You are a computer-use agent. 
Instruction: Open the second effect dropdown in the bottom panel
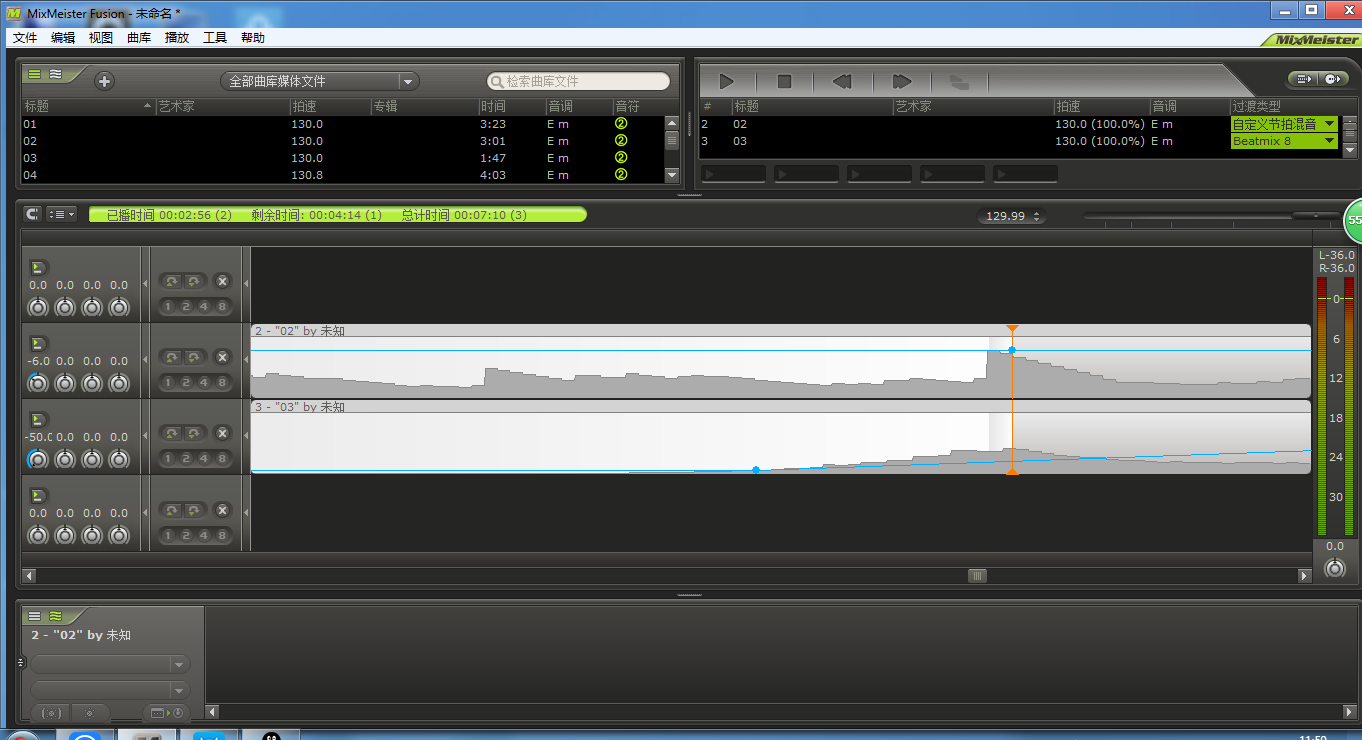coord(110,690)
